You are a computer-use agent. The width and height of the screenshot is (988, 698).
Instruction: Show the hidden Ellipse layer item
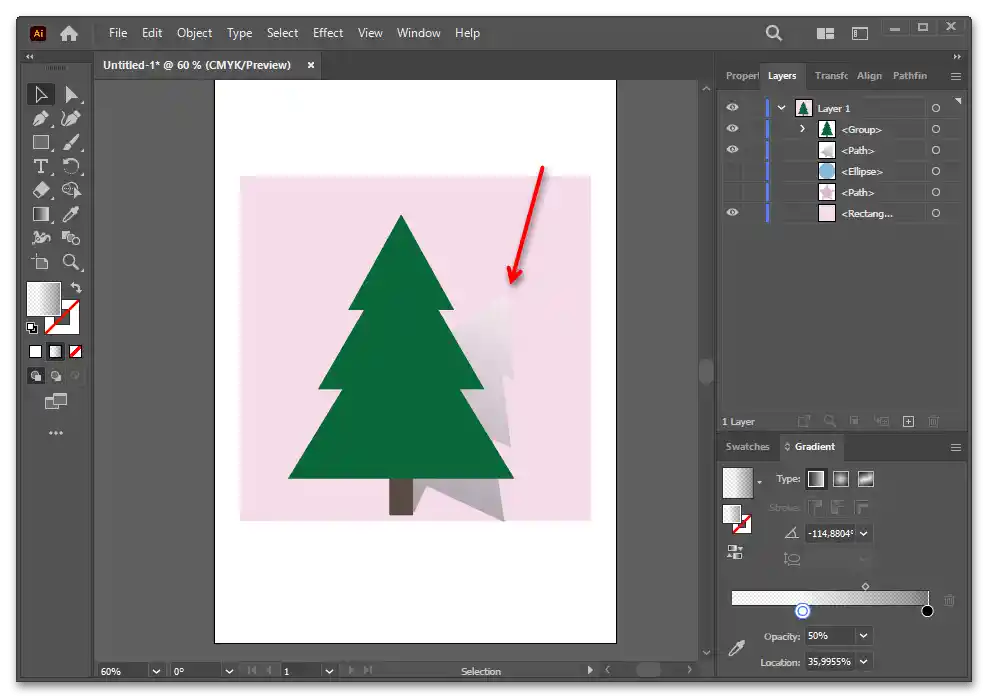coord(732,171)
